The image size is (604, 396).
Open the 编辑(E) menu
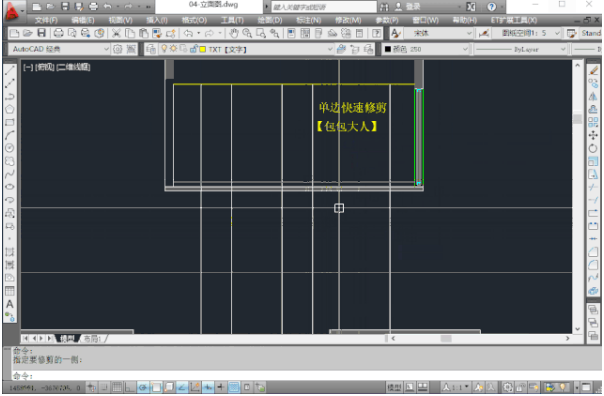click(83, 20)
